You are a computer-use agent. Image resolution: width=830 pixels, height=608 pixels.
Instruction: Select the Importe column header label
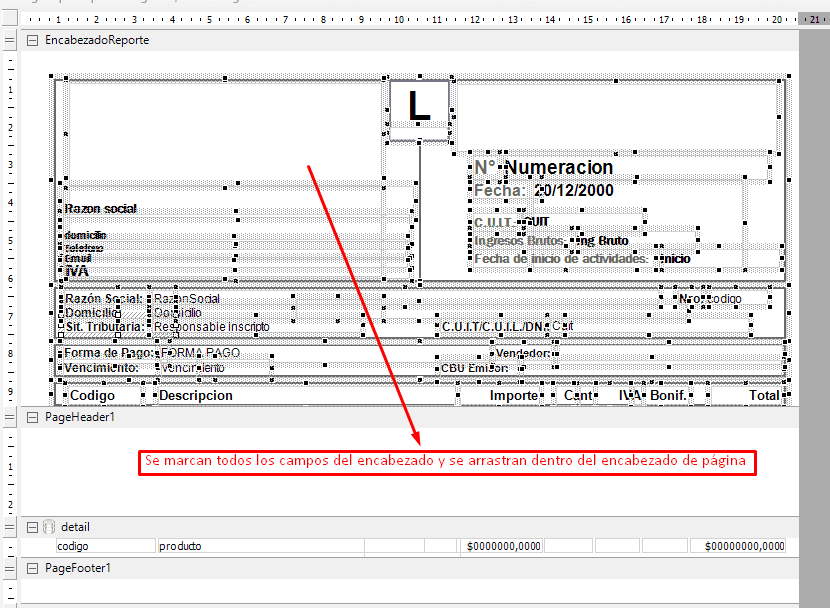pos(513,395)
